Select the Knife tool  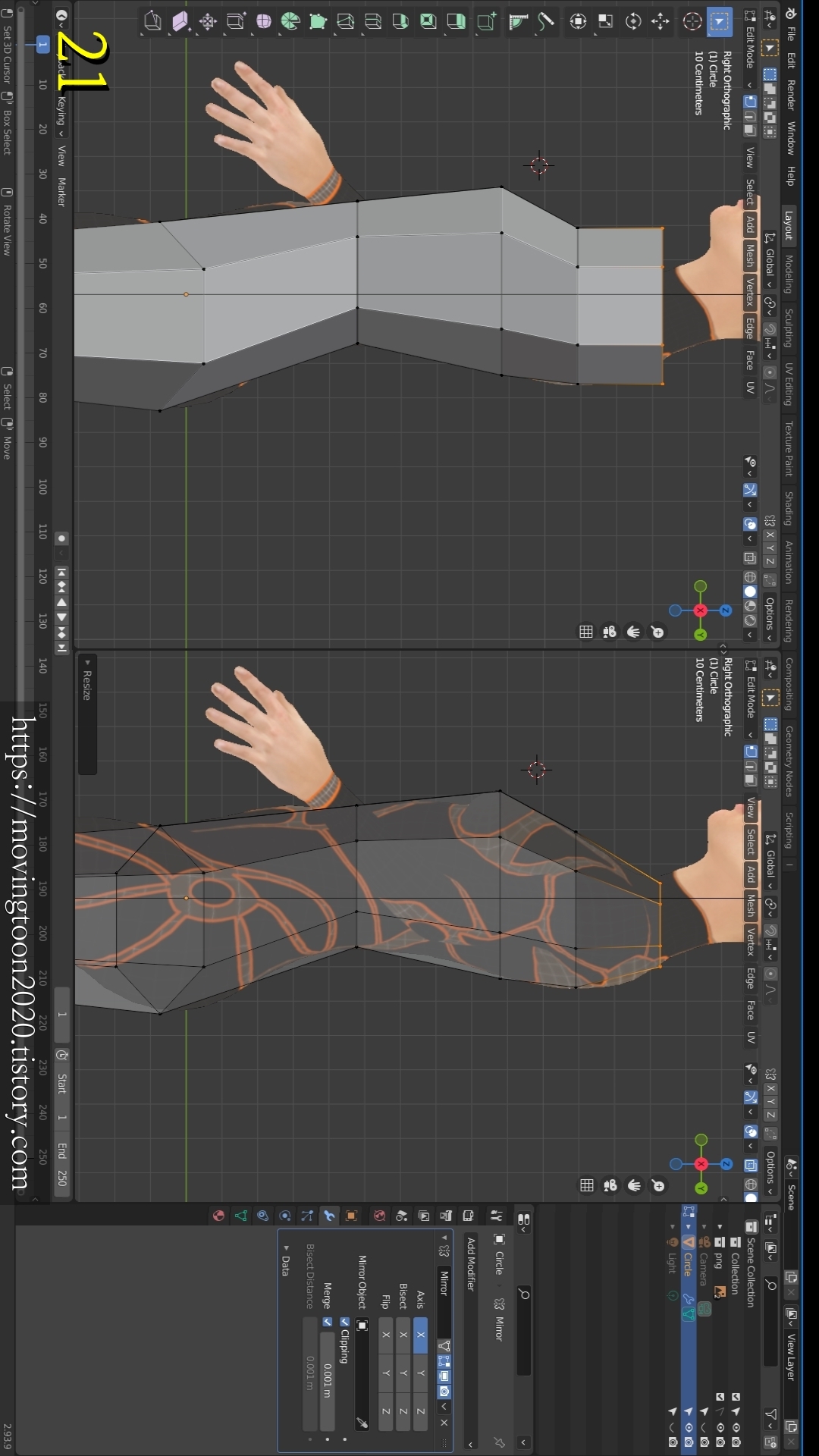pyautogui.click(x=345, y=22)
